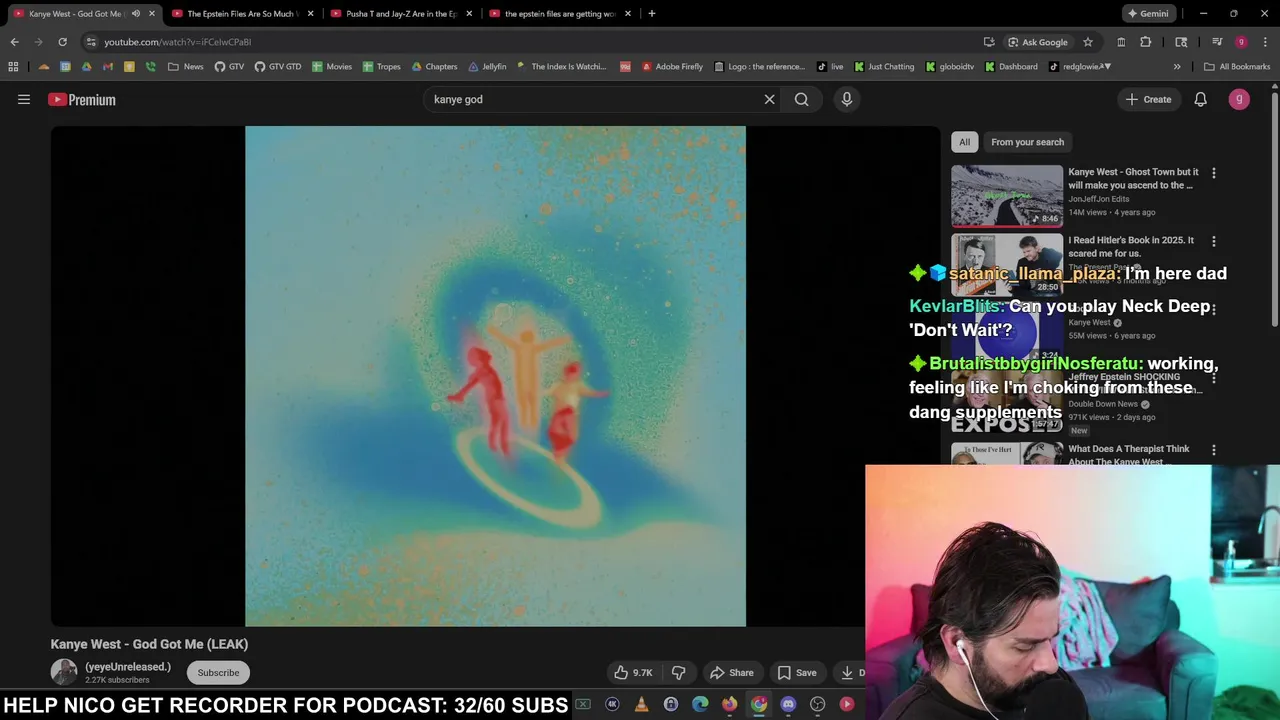Image resolution: width=1280 pixels, height=720 pixels.
Task: Open options menu for Ghost Town video
Action: click(x=1213, y=173)
